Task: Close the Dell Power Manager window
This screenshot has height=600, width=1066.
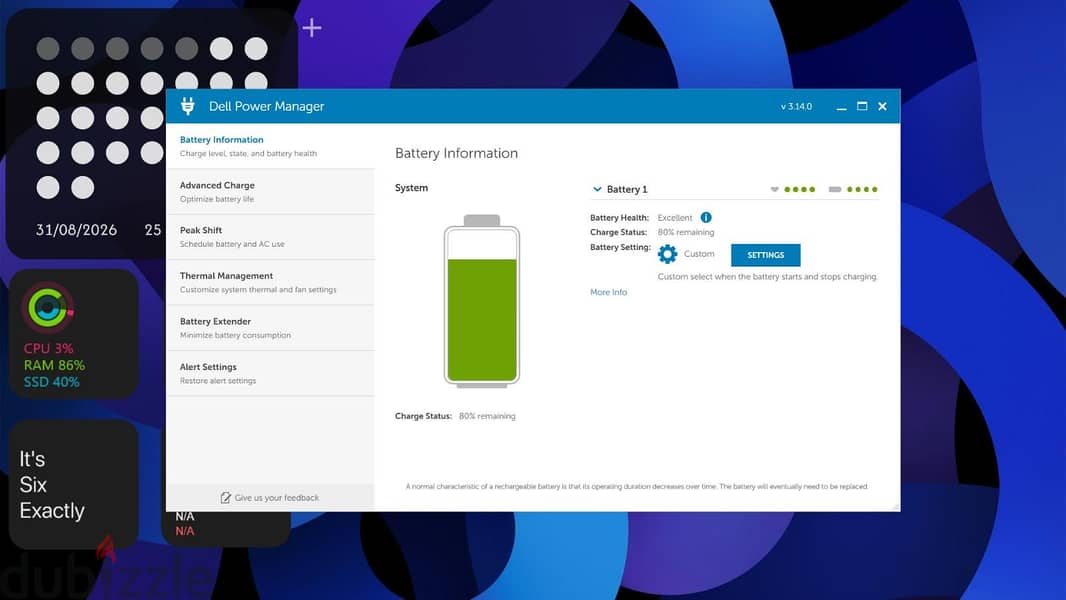Action: tap(882, 107)
